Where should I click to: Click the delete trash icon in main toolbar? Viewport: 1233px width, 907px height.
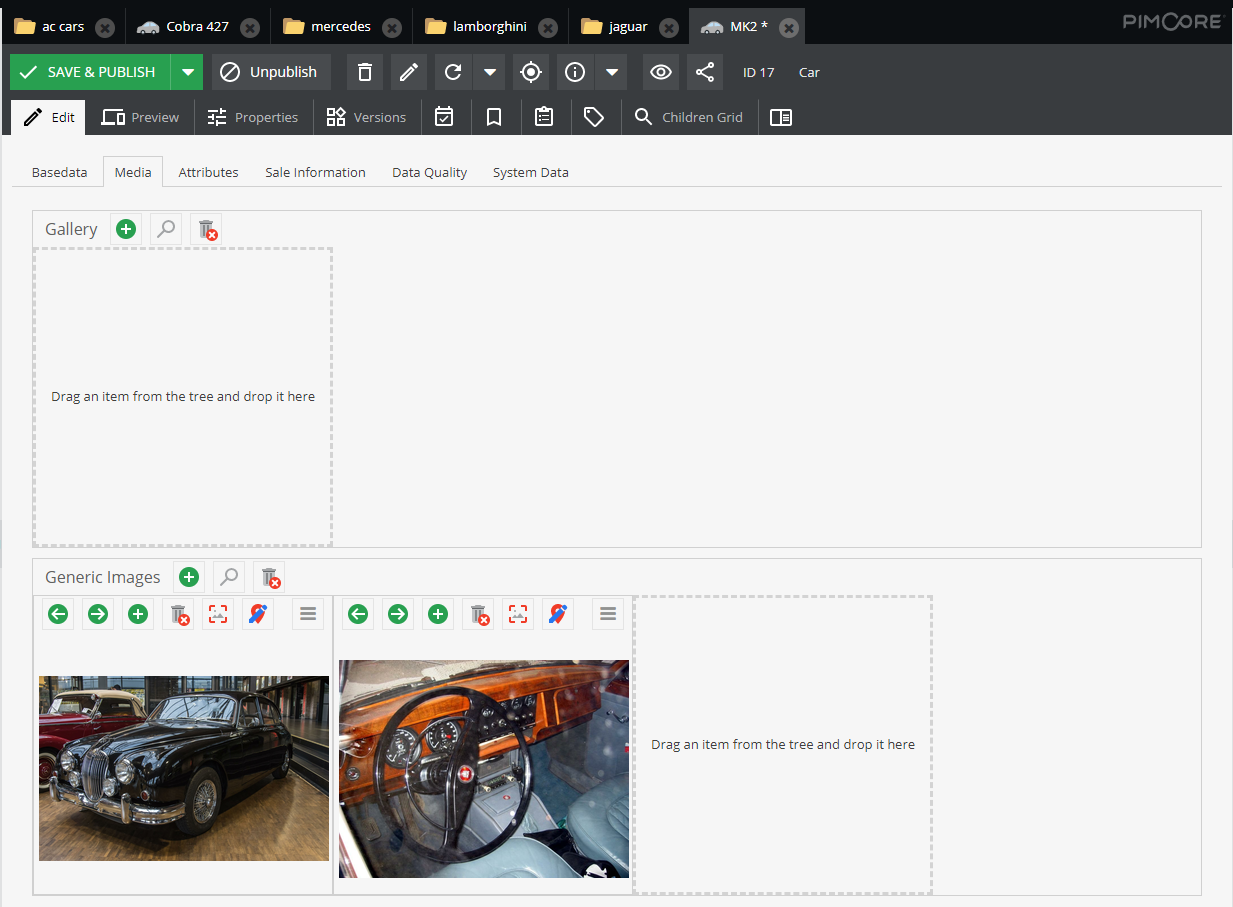(x=365, y=72)
